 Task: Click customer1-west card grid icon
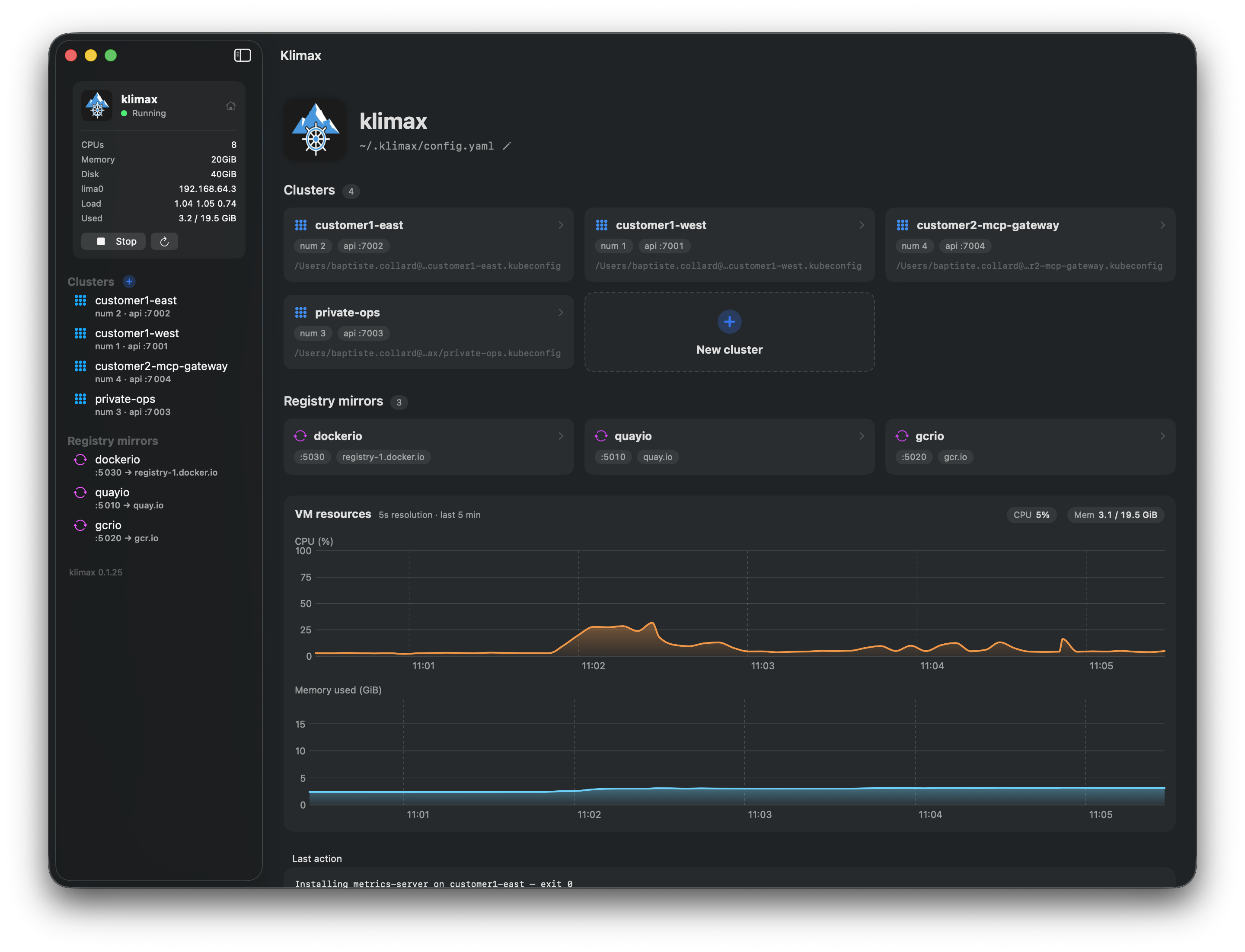602,225
